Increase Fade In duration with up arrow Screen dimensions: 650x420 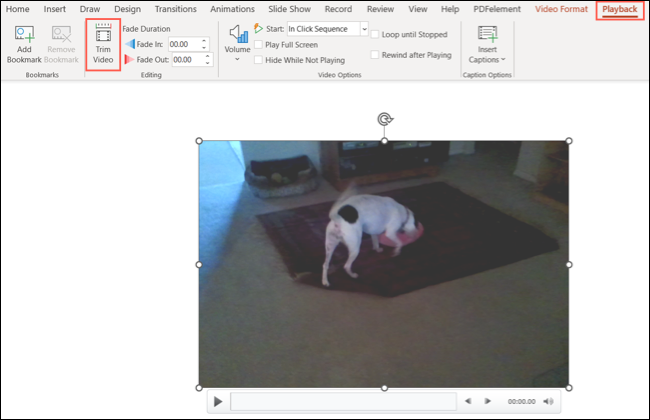[204, 41]
